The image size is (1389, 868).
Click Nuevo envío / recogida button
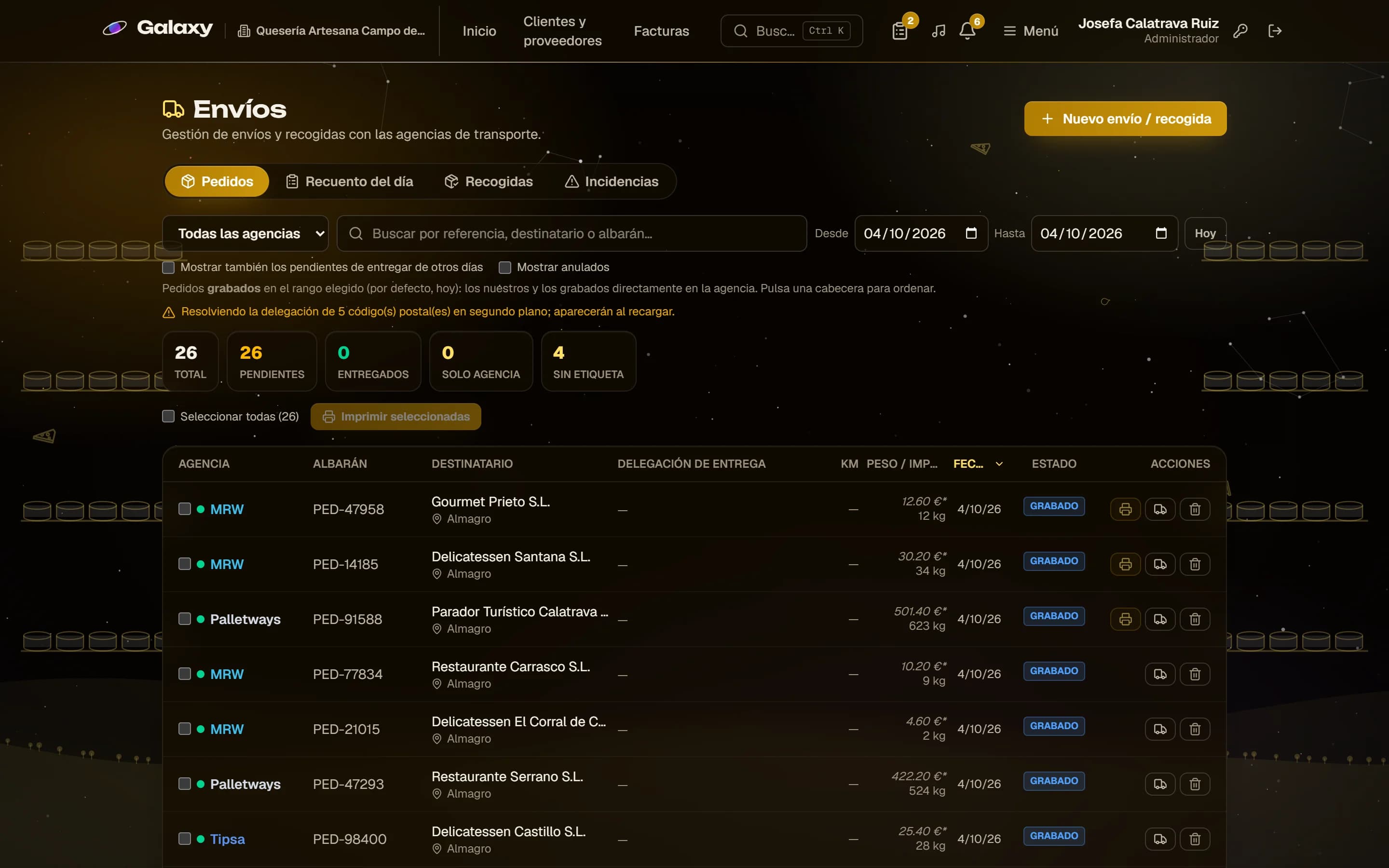tap(1125, 119)
